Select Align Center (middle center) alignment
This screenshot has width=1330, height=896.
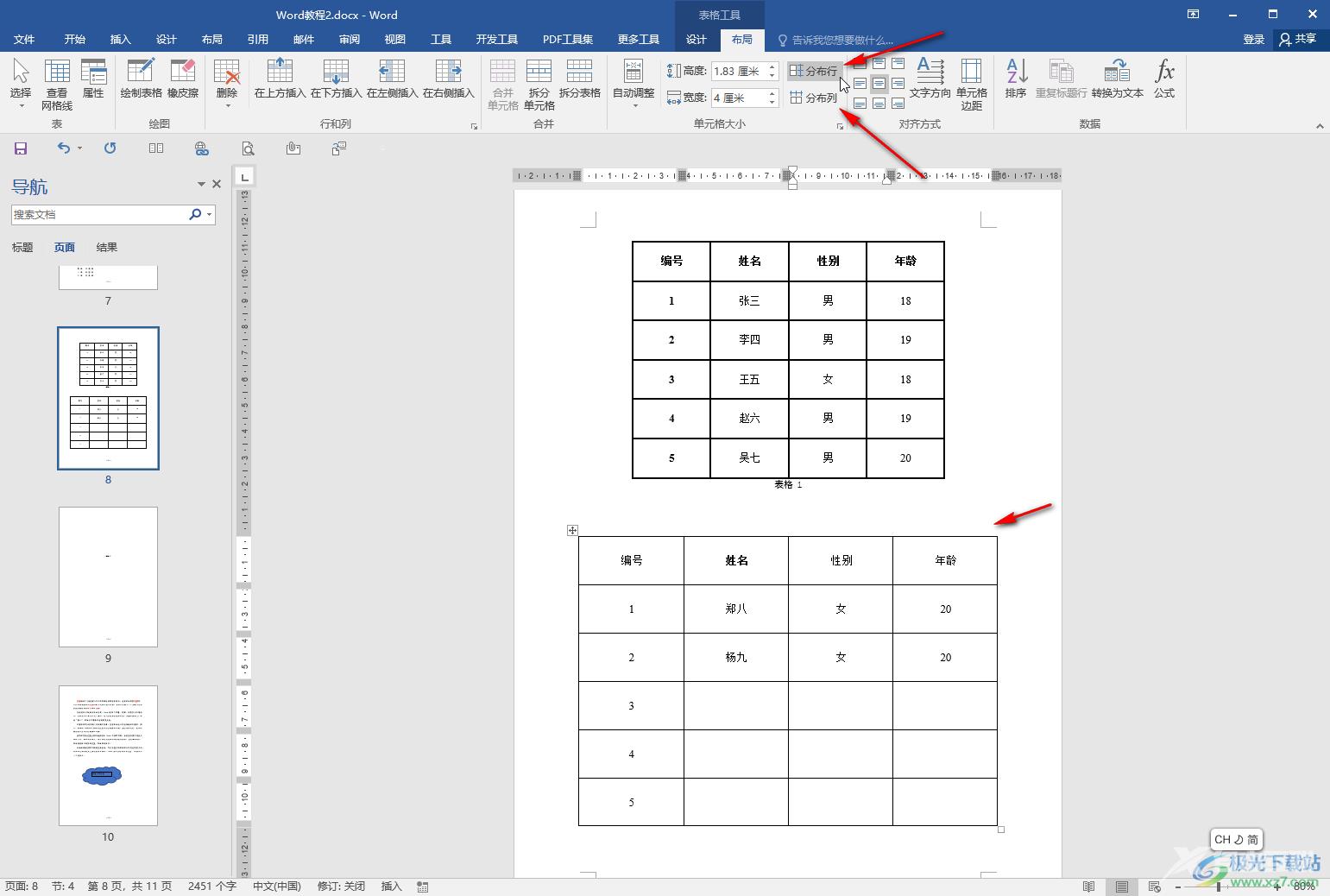(879, 84)
